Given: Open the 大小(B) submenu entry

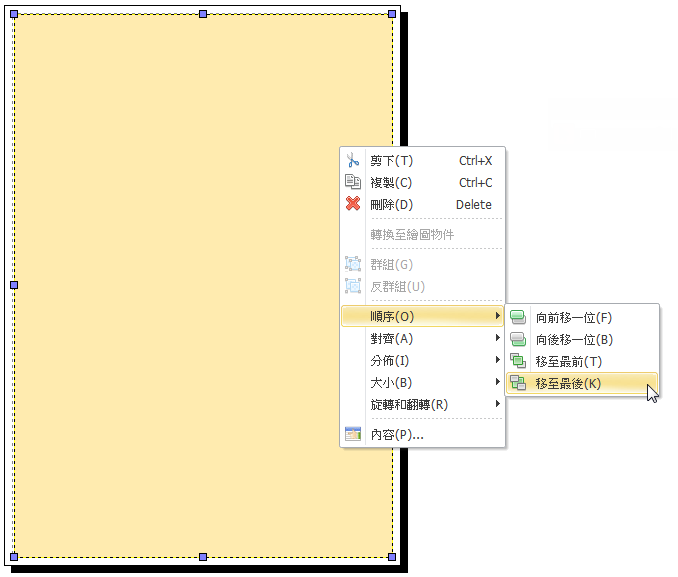Looking at the screenshot, I should coord(422,382).
